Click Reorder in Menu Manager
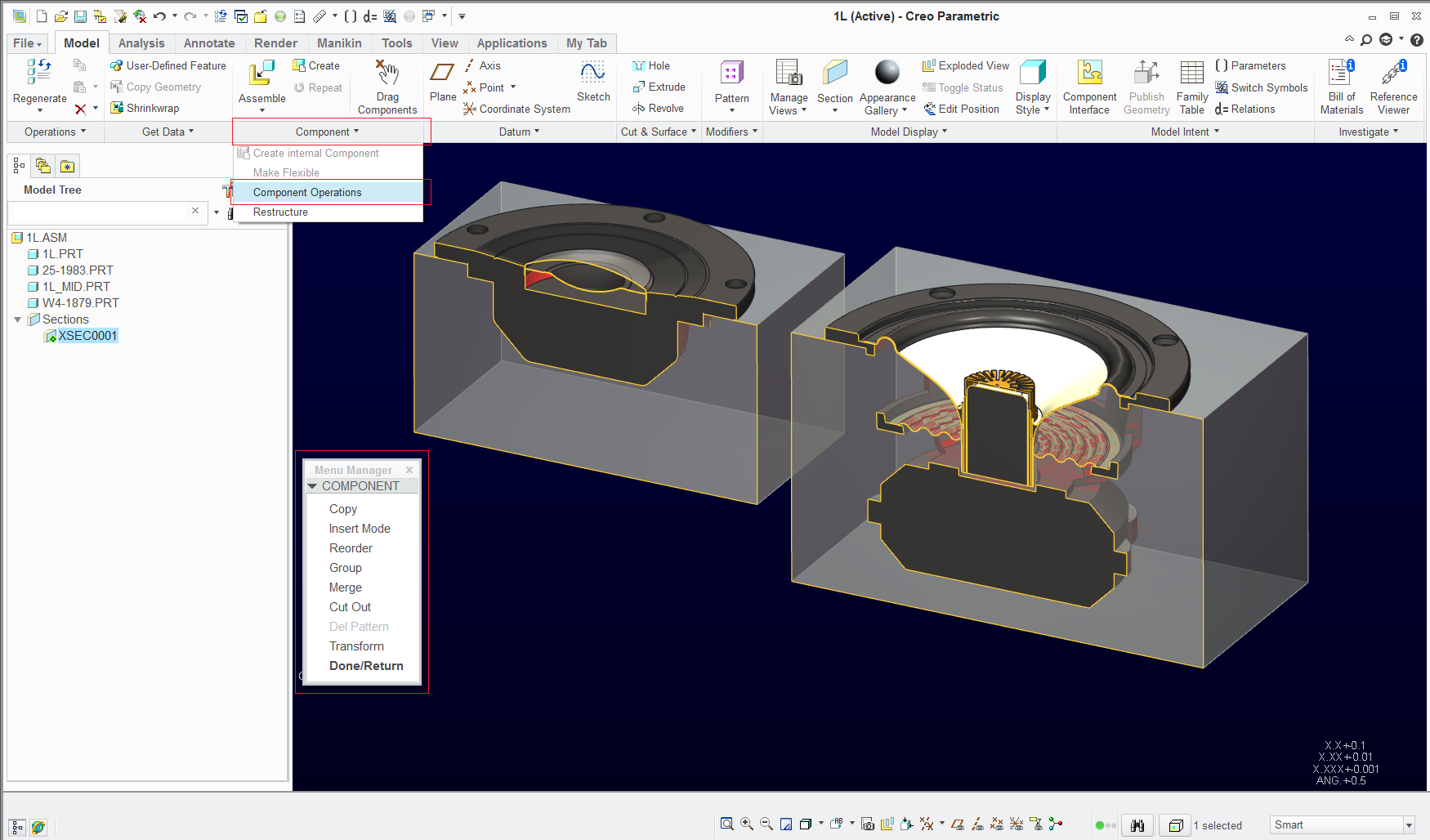1430x840 pixels. 351,548
